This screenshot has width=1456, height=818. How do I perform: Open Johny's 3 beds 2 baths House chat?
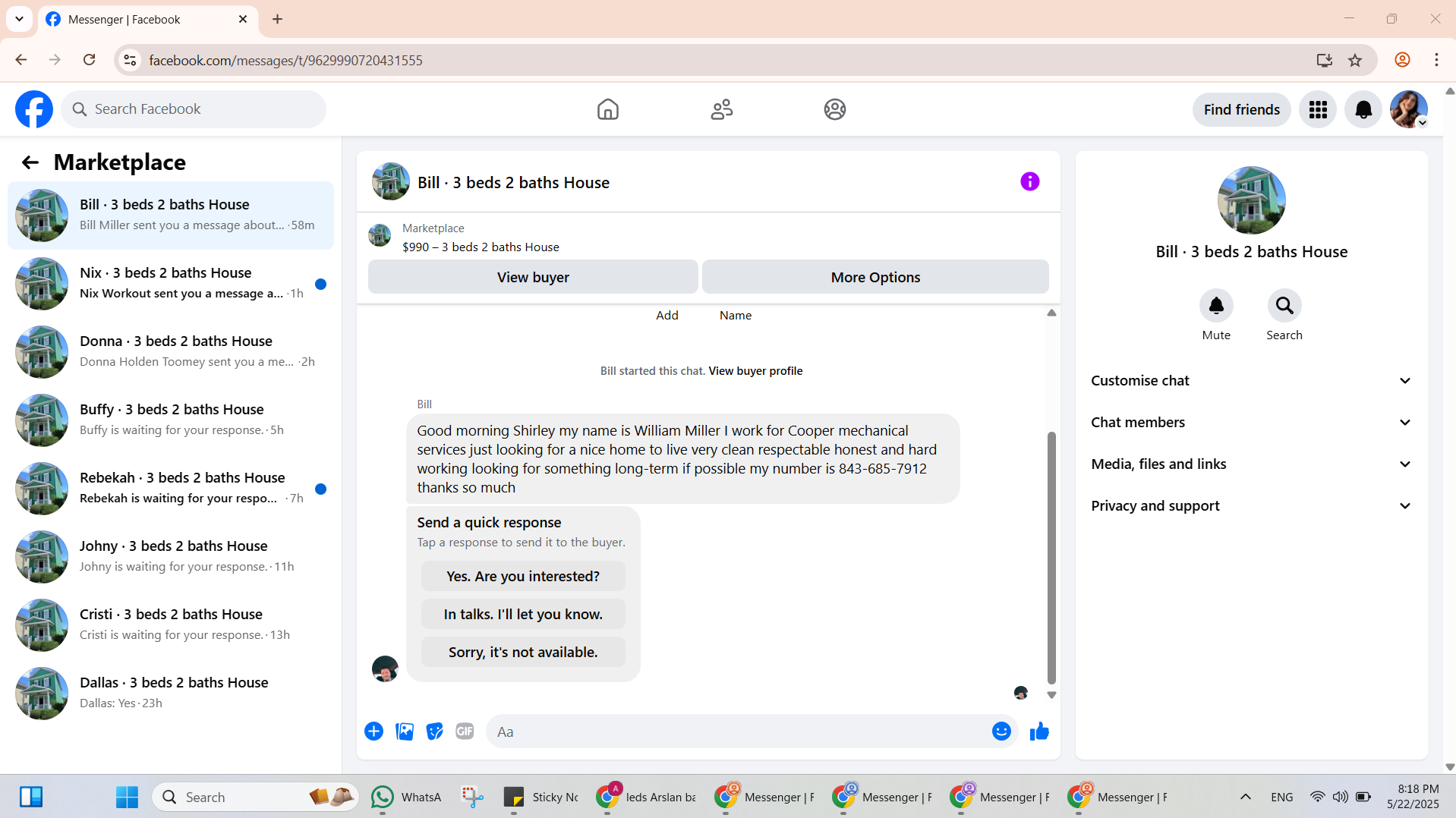click(171, 557)
